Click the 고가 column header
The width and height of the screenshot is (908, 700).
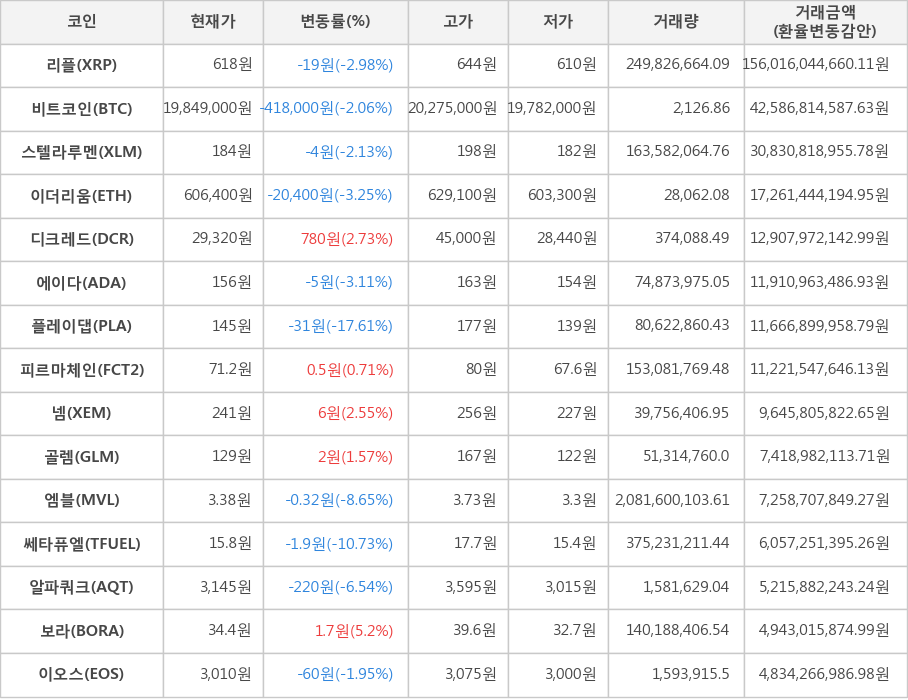click(x=458, y=22)
